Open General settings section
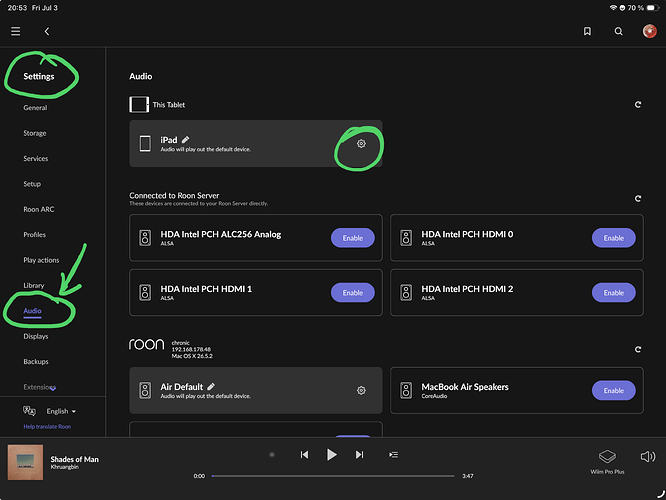Image resolution: width=666 pixels, height=500 pixels. [35, 108]
